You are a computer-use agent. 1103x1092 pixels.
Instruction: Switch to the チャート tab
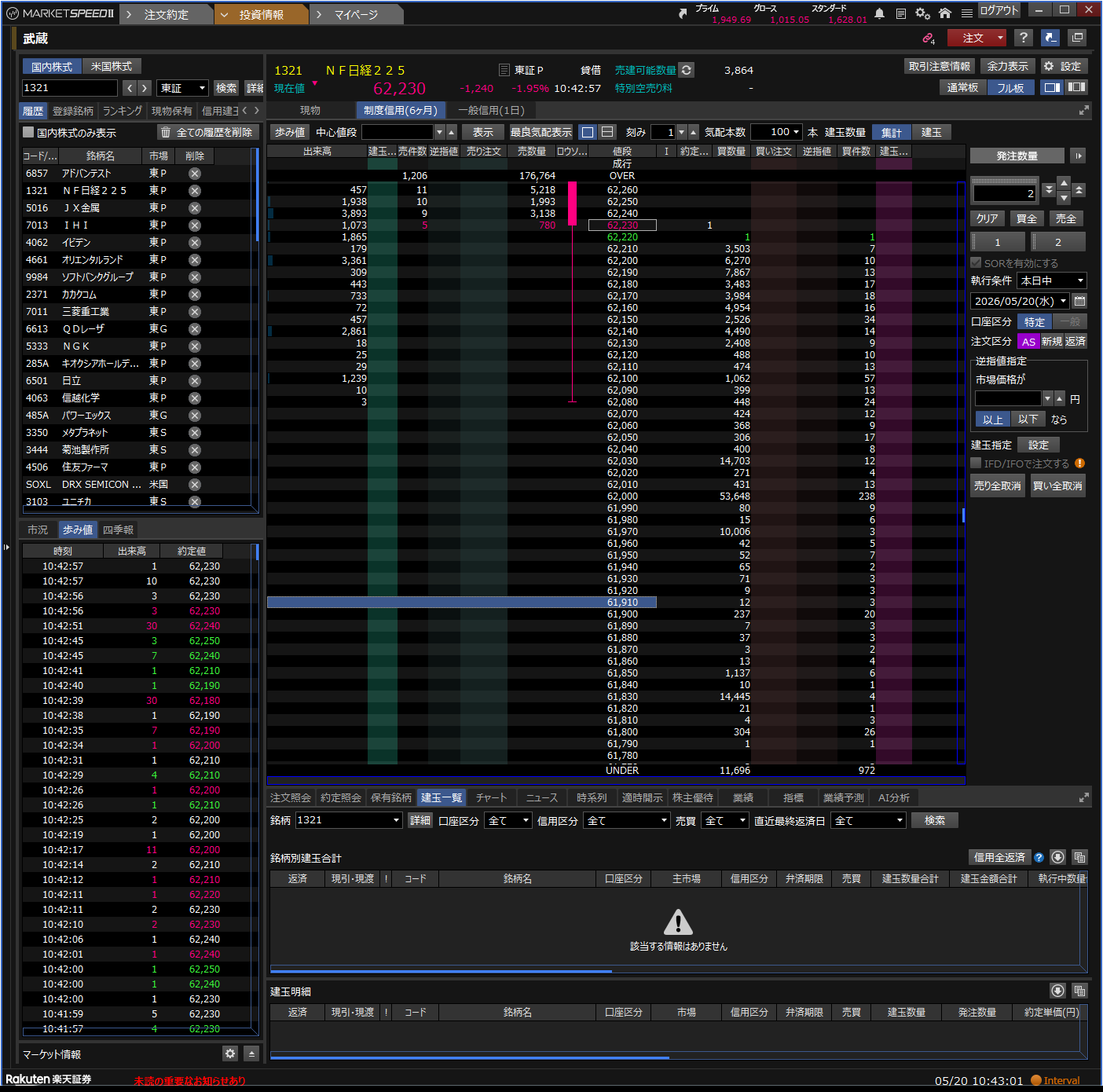point(492,797)
